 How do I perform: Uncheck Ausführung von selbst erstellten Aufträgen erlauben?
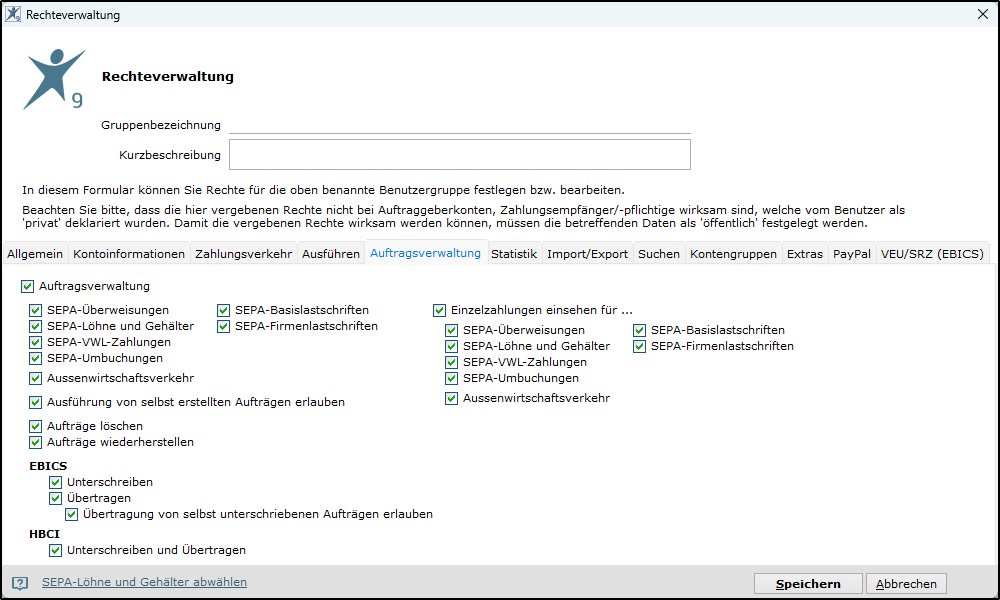pyautogui.click(x=36, y=402)
